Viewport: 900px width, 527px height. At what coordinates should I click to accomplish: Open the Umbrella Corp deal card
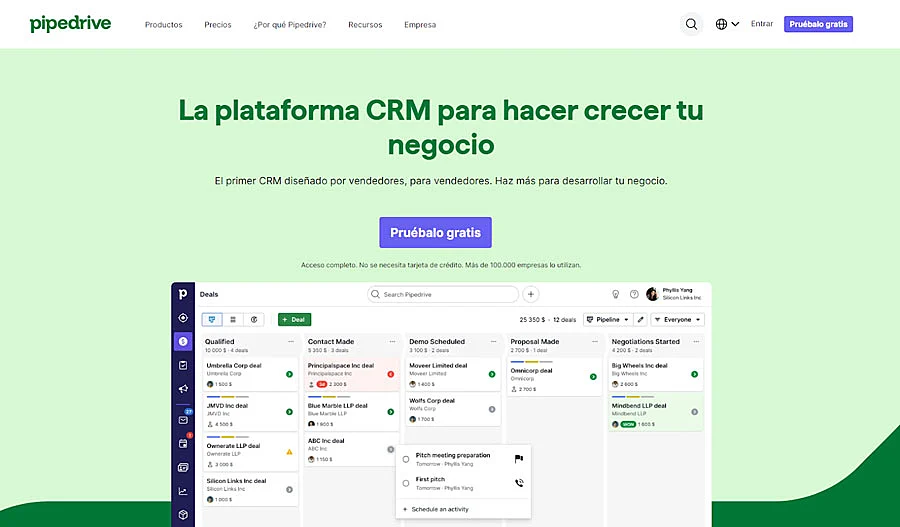[x=251, y=374]
